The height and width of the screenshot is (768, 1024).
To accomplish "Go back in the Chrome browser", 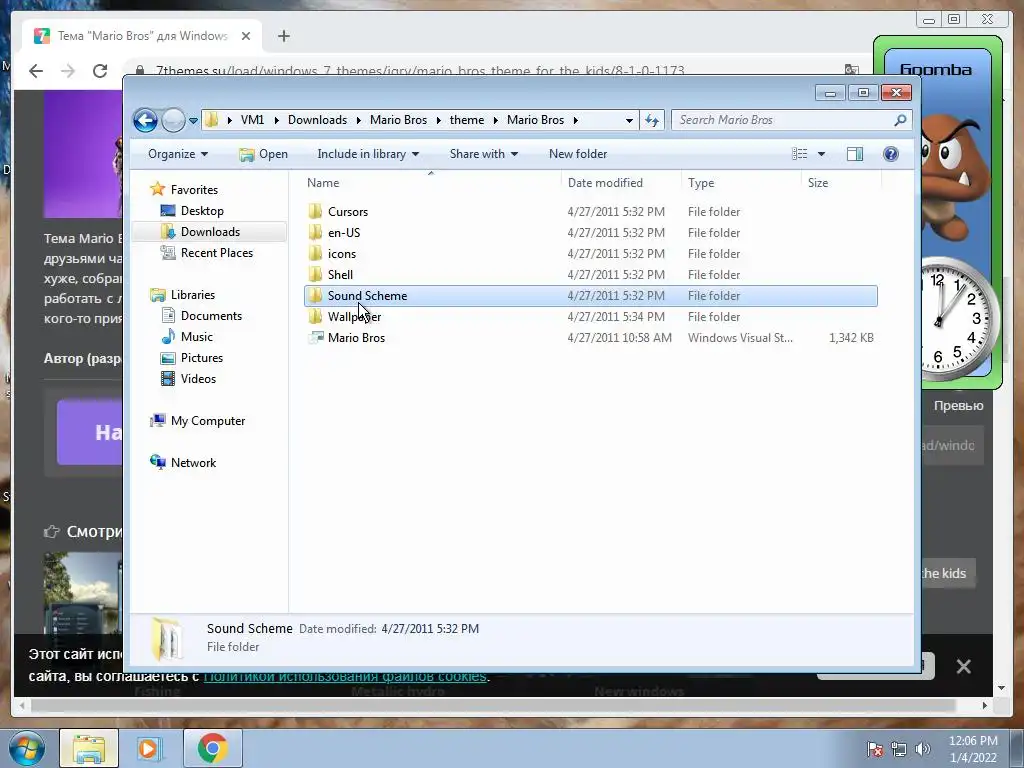I will 36,71.
